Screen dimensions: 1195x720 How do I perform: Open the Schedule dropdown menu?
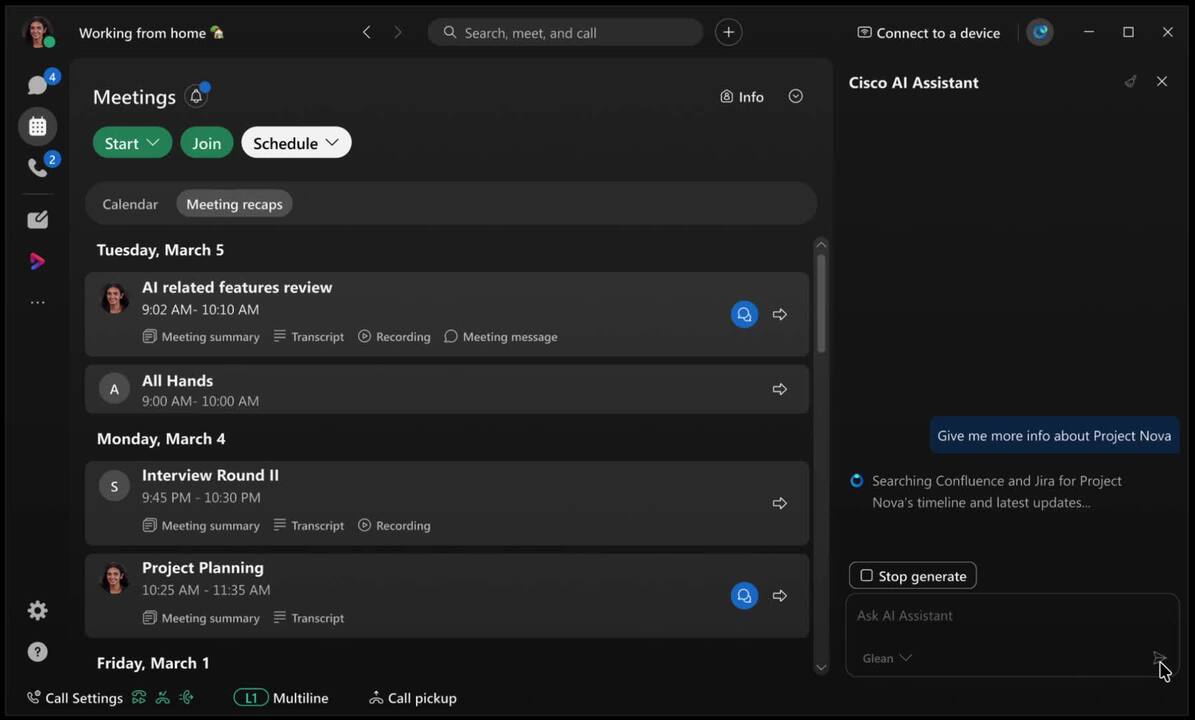pyautogui.click(x=296, y=143)
